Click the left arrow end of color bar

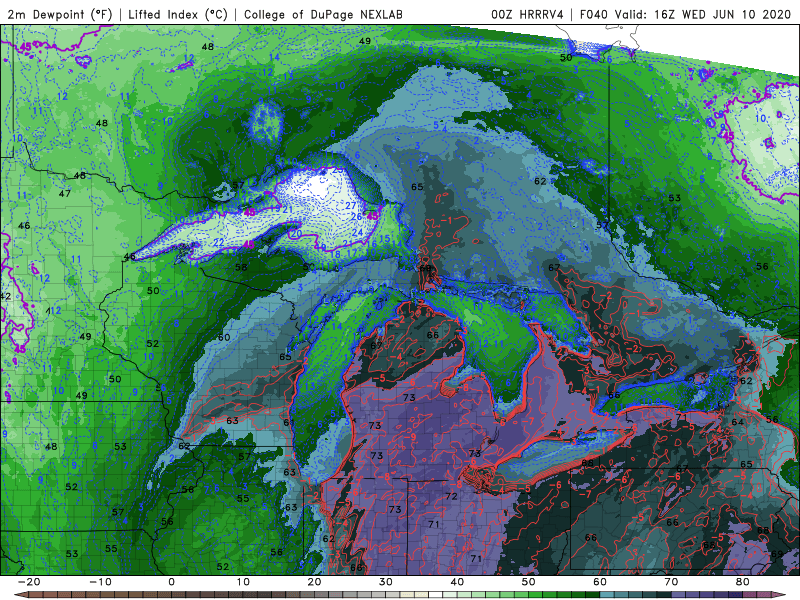tap(20, 595)
